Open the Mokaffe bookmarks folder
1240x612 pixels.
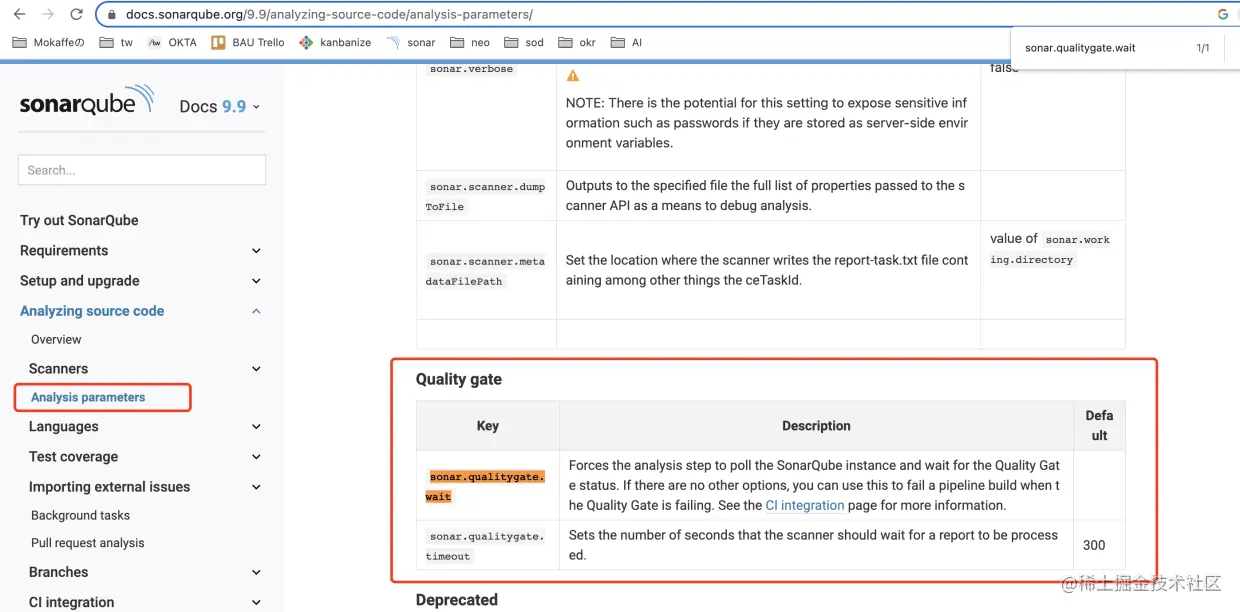tap(48, 42)
